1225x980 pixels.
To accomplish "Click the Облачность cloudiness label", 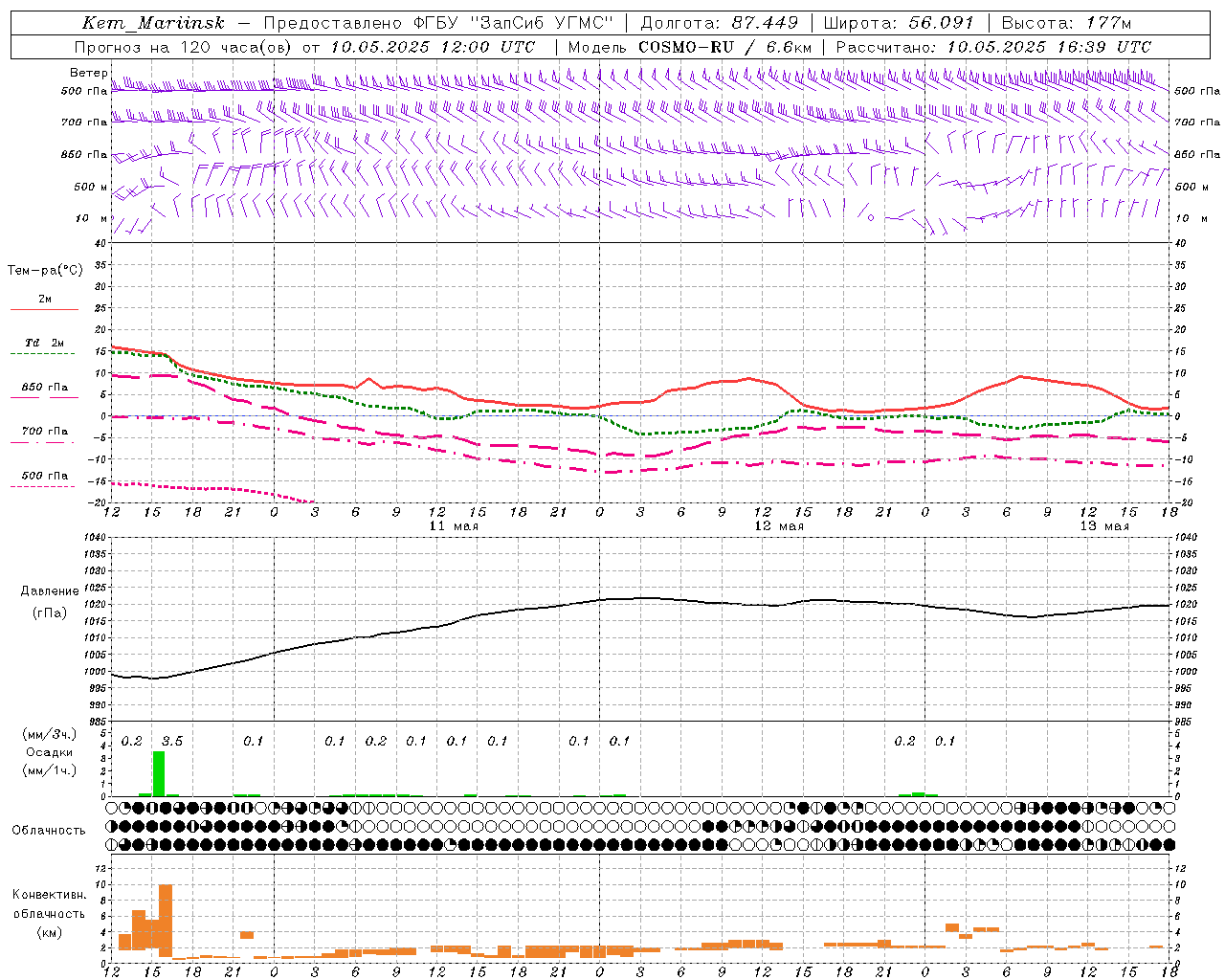I will pyautogui.click(x=49, y=830).
